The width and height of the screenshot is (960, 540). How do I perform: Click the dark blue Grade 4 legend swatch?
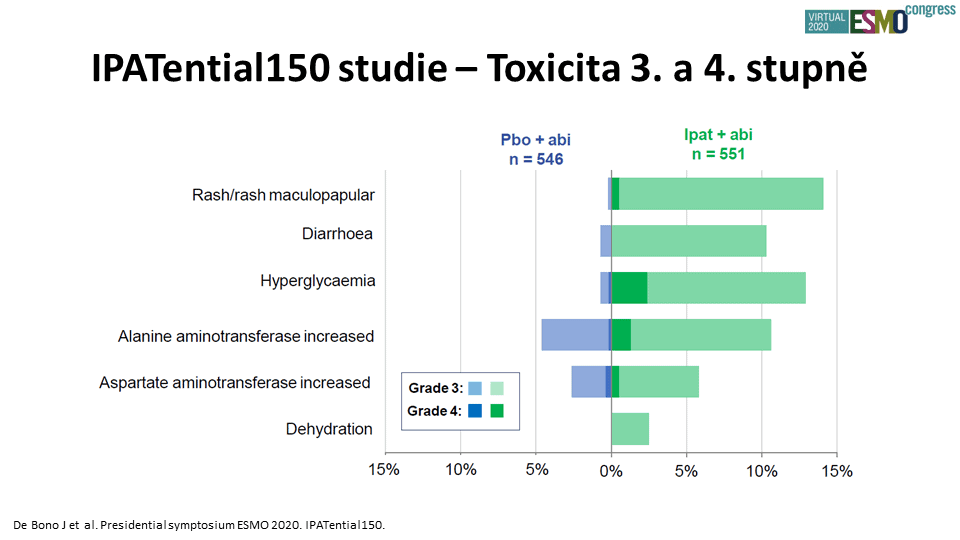(474, 411)
